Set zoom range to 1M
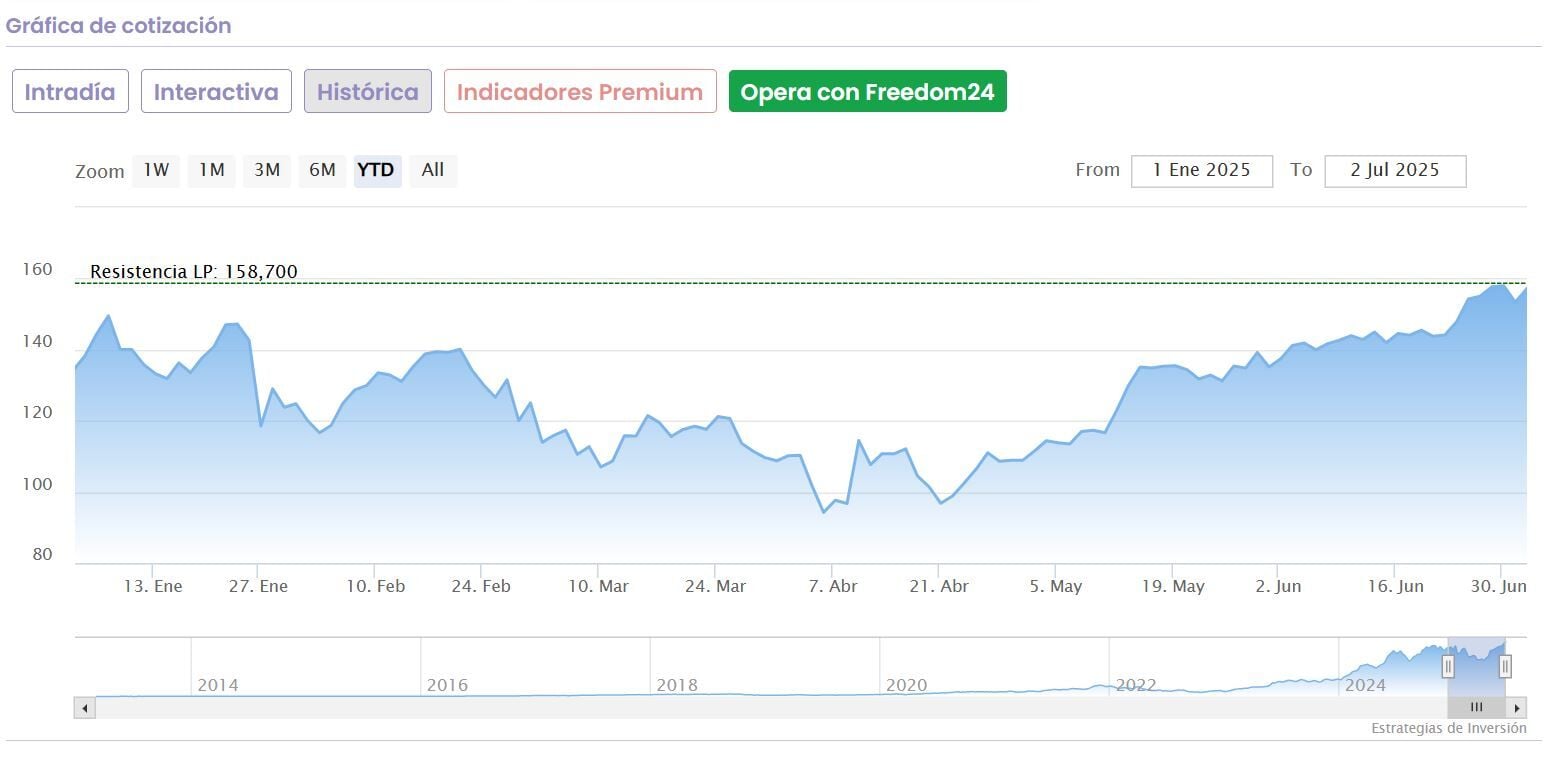The height and width of the screenshot is (764, 1556). tap(211, 170)
